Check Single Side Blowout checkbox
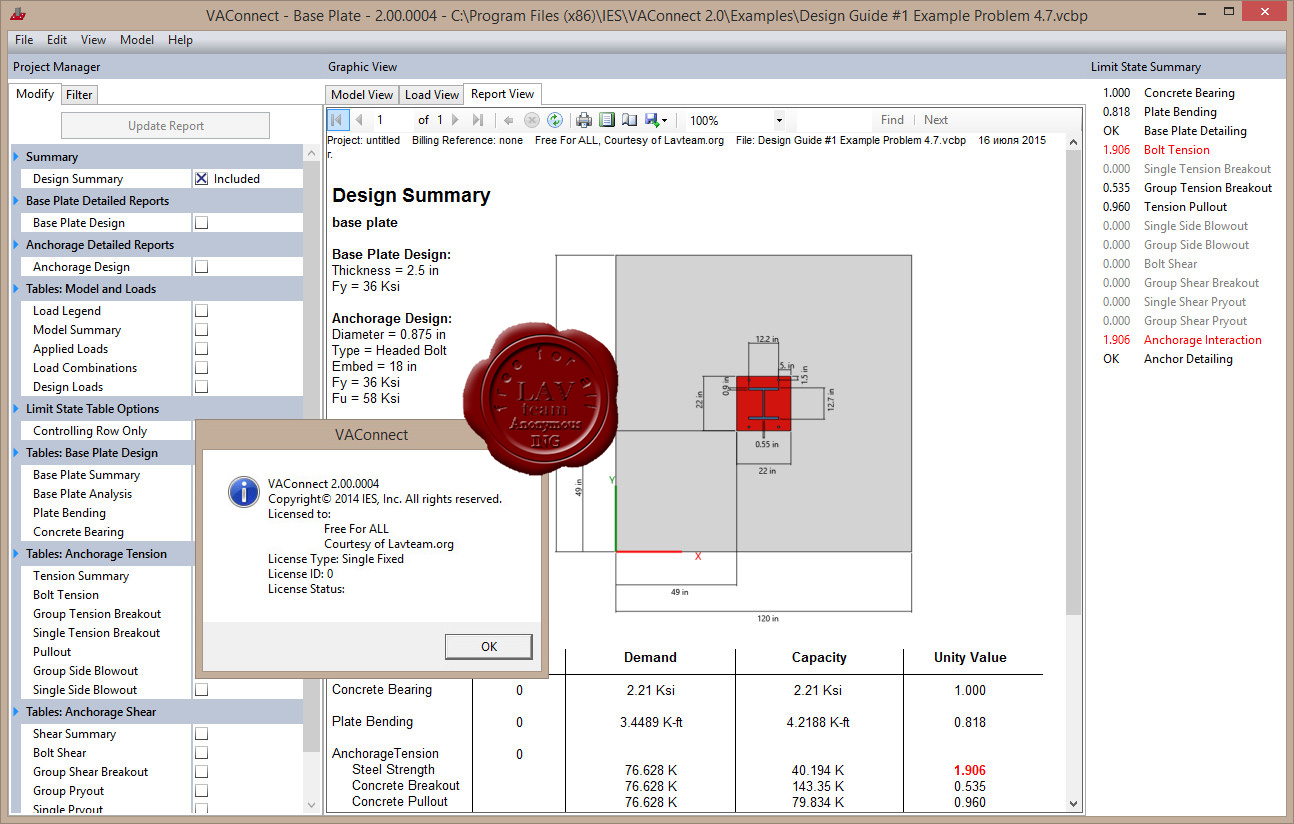 click(202, 690)
